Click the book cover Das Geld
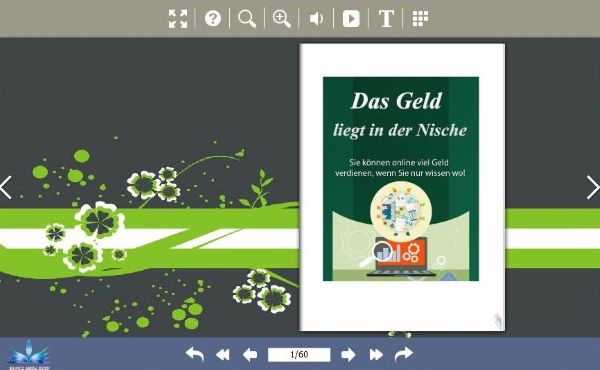The image size is (600, 370). pyautogui.click(x=401, y=179)
